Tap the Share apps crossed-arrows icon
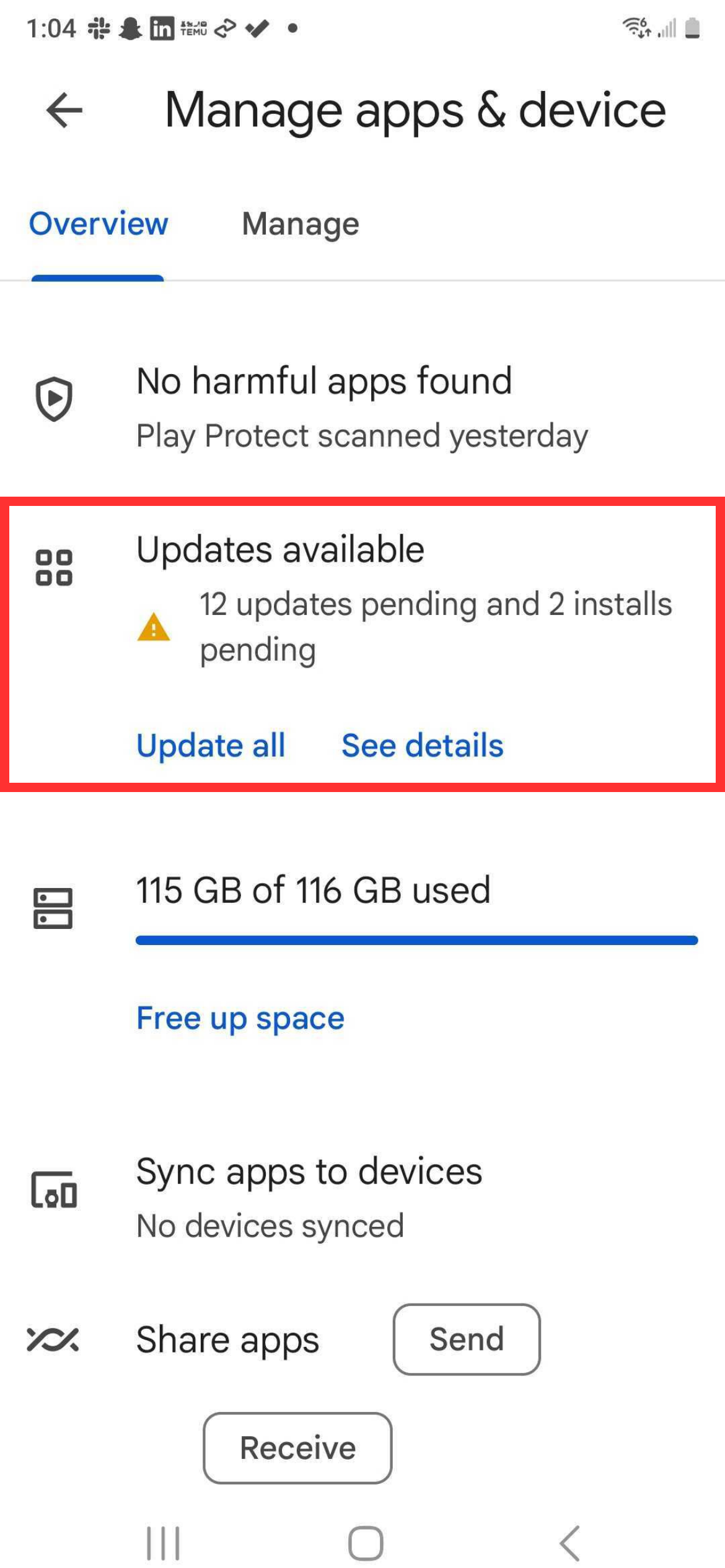 pyautogui.click(x=53, y=1339)
